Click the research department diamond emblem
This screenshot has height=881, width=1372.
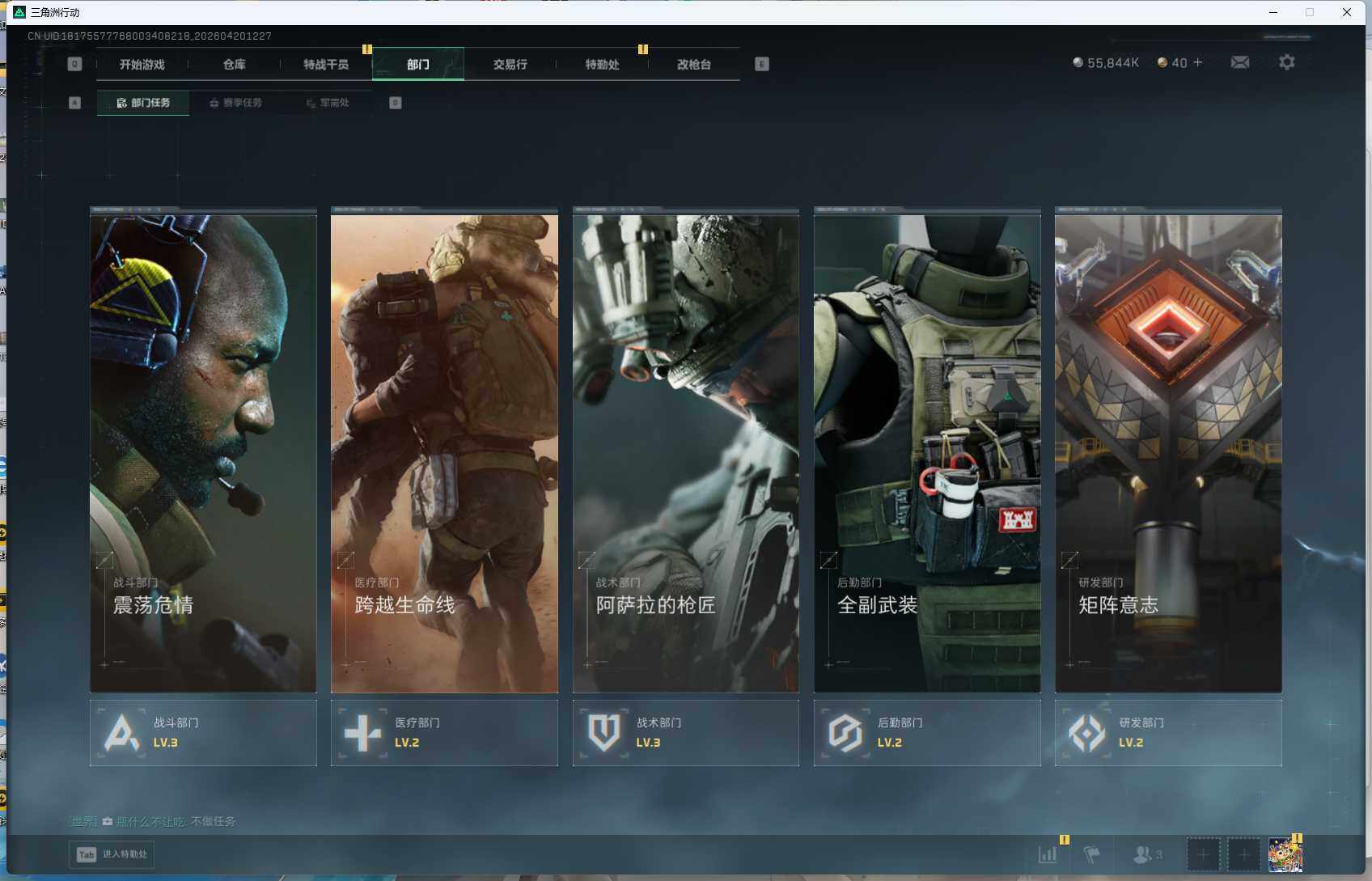tap(1086, 733)
